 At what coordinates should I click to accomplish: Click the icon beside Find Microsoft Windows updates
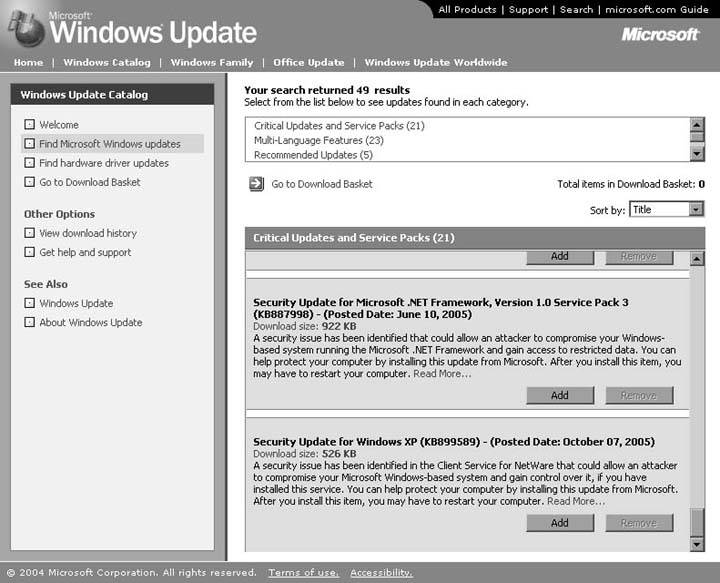tap(29, 144)
